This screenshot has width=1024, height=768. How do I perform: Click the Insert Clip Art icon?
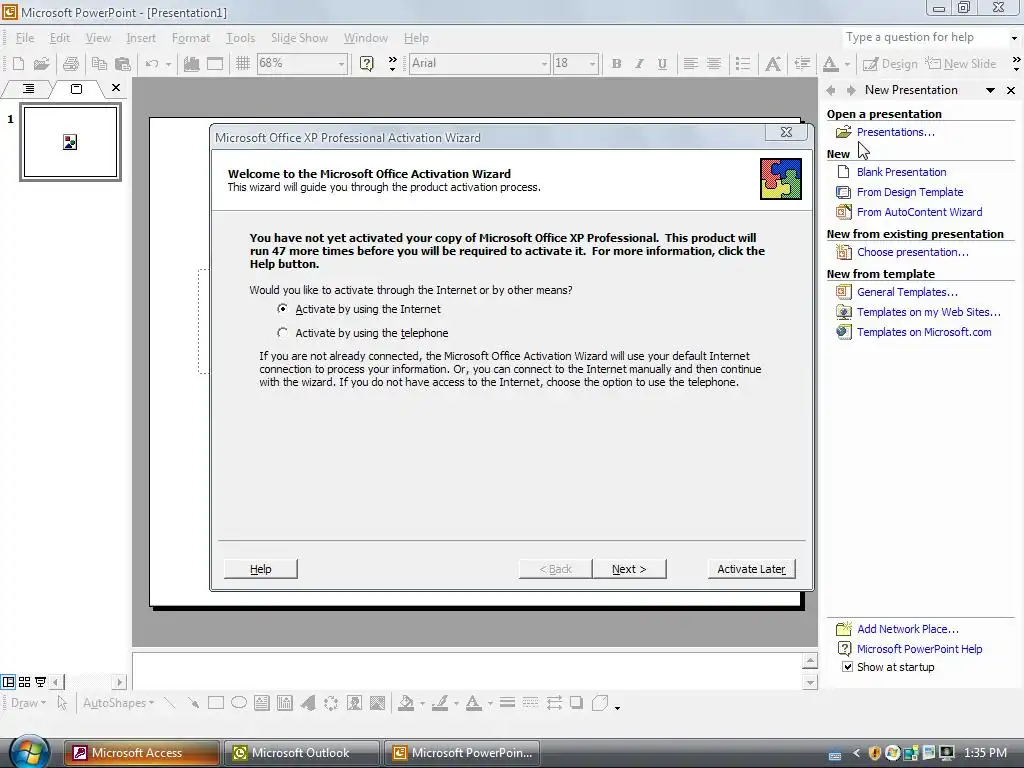coord(355,703)
